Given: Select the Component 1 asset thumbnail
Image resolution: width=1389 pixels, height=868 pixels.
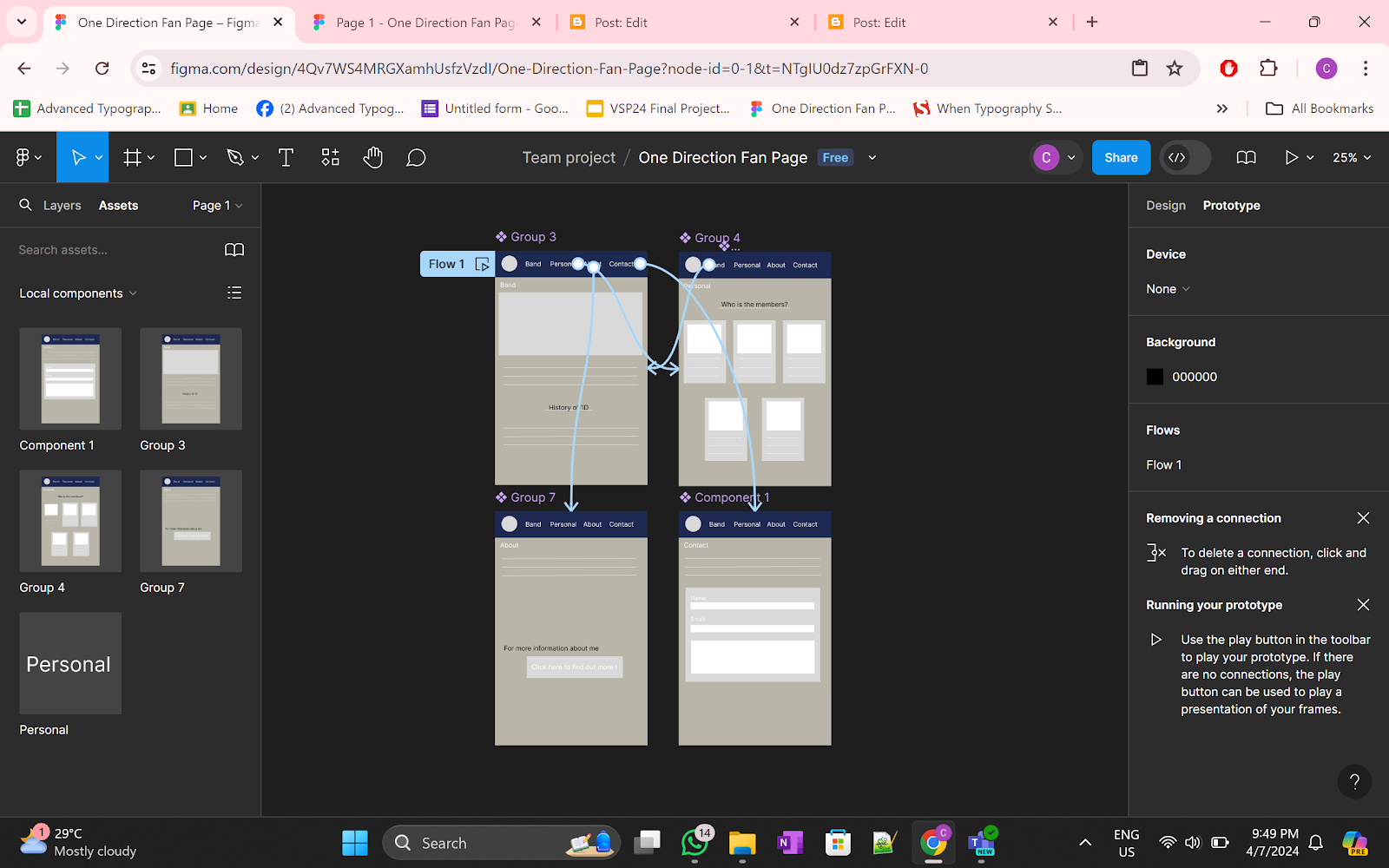Looking at the screenshot, I should 70,378.
